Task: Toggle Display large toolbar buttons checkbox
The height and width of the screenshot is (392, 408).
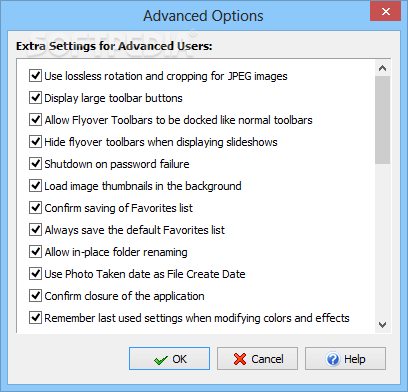Action: 35,98
